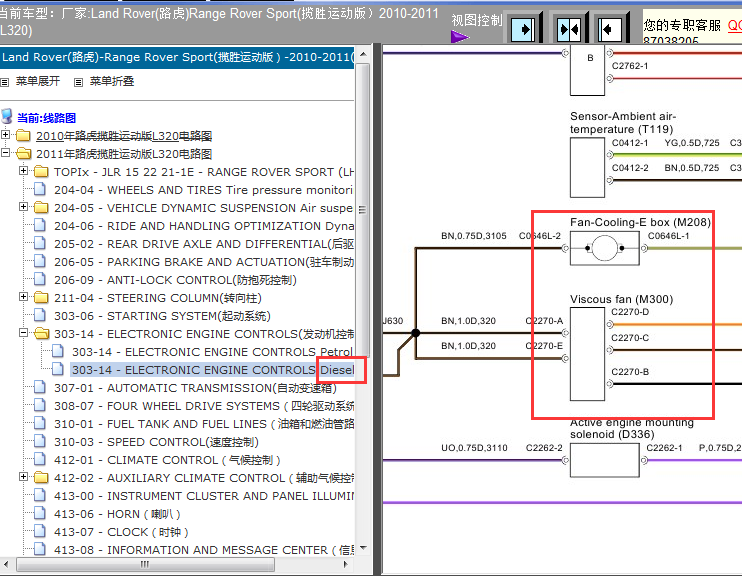Collapse the 303-14 Electronic Engine Controls folder

coord(23,332)
